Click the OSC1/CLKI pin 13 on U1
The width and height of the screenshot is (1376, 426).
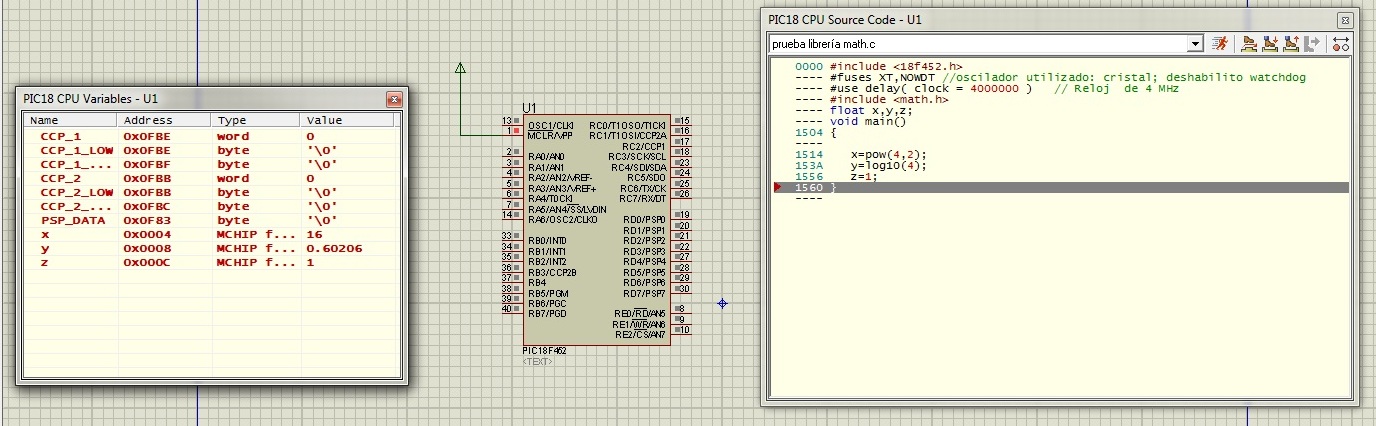pos(512,121)
